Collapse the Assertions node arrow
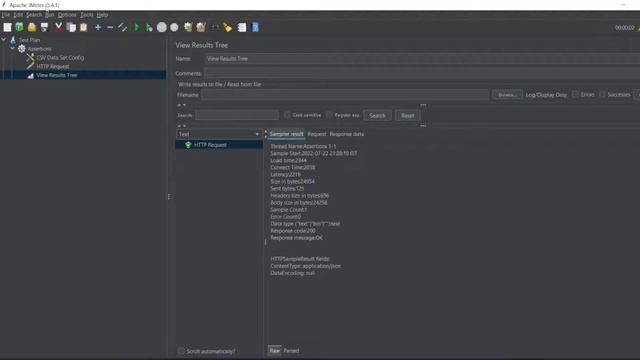Image resolution: width=640 pixels, height=360 pixels. (x=12, y=48)
